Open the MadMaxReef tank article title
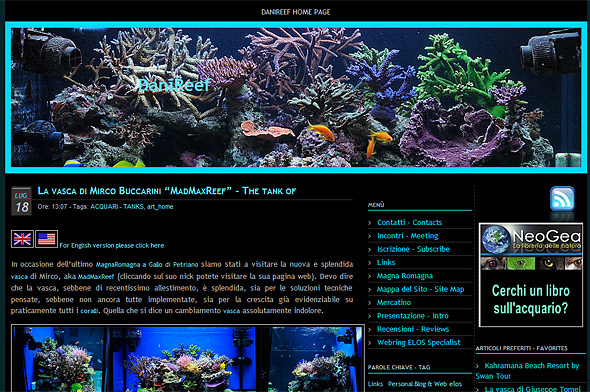 point(167,191)
